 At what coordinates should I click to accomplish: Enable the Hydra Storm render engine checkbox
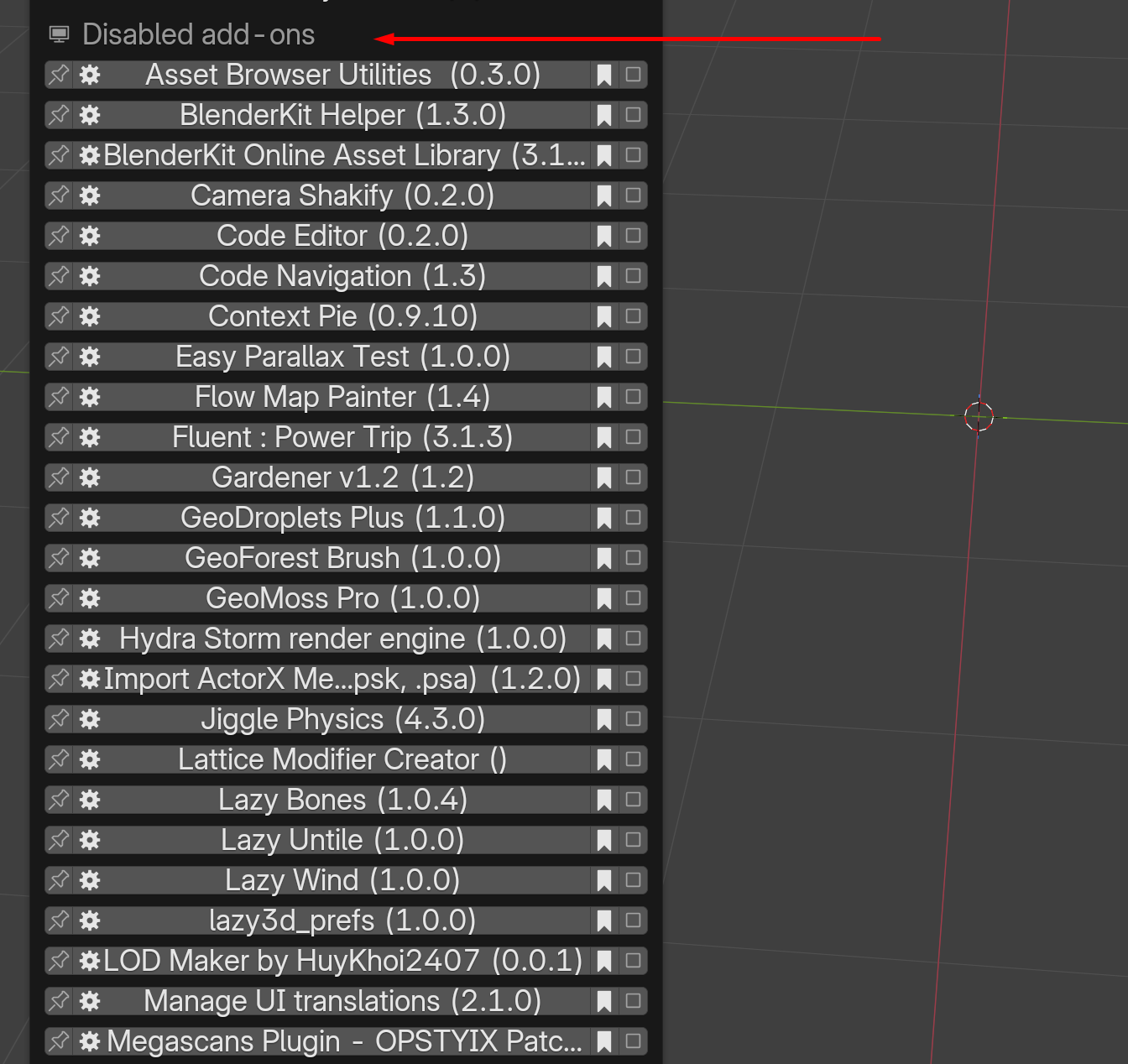point(634,639)
